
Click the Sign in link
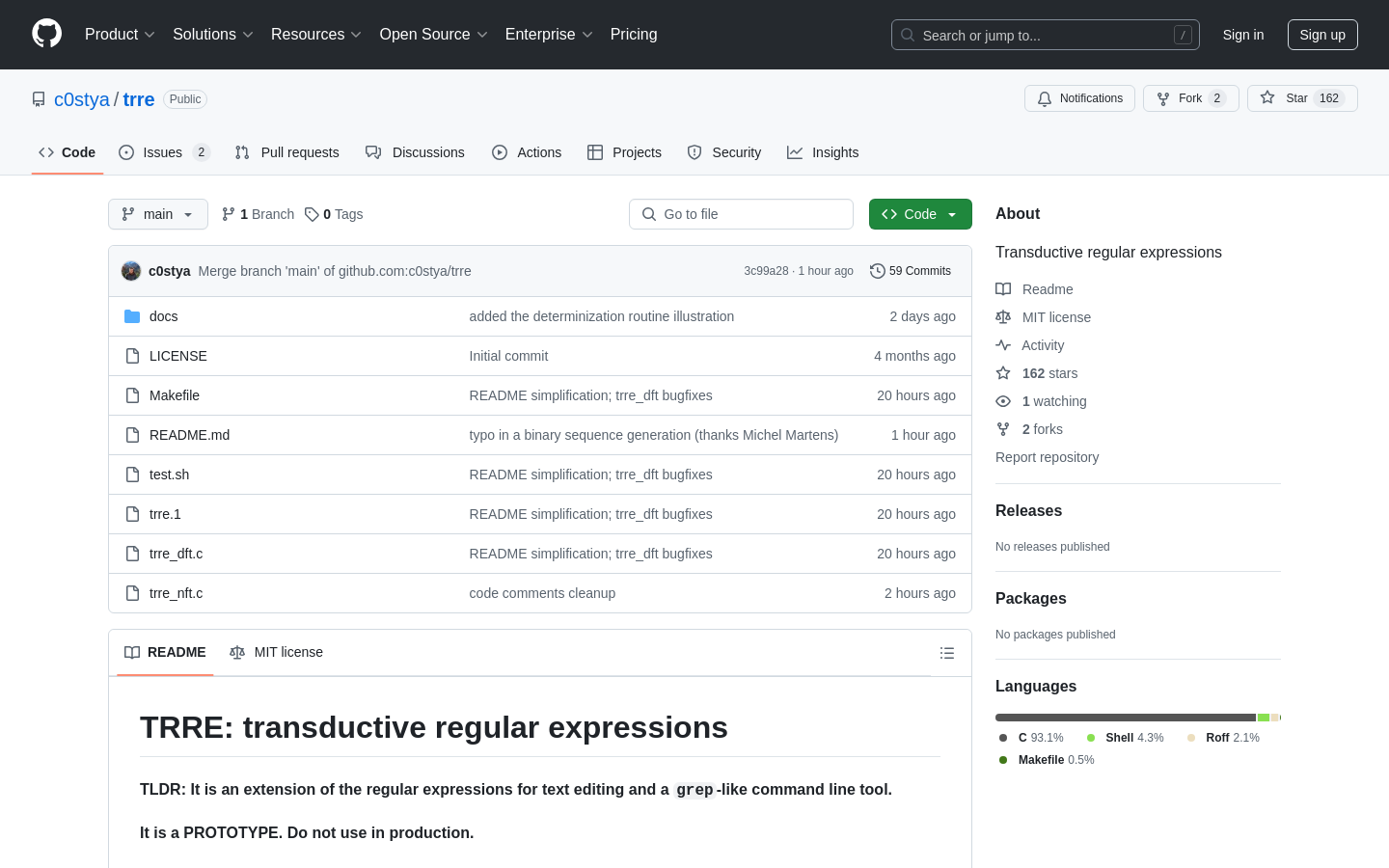click(1243, 35)
